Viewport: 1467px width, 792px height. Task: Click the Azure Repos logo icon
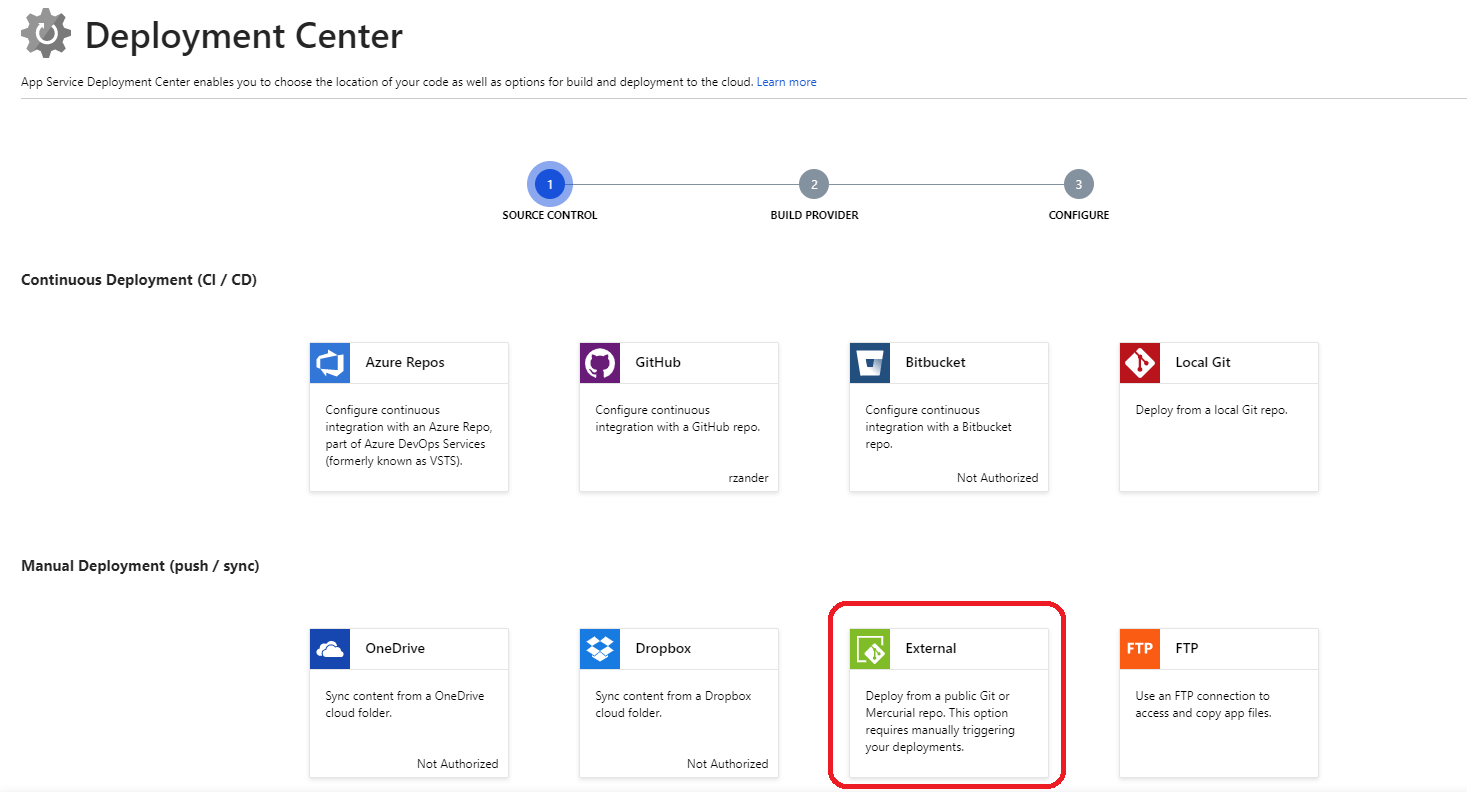click(330, 363)
